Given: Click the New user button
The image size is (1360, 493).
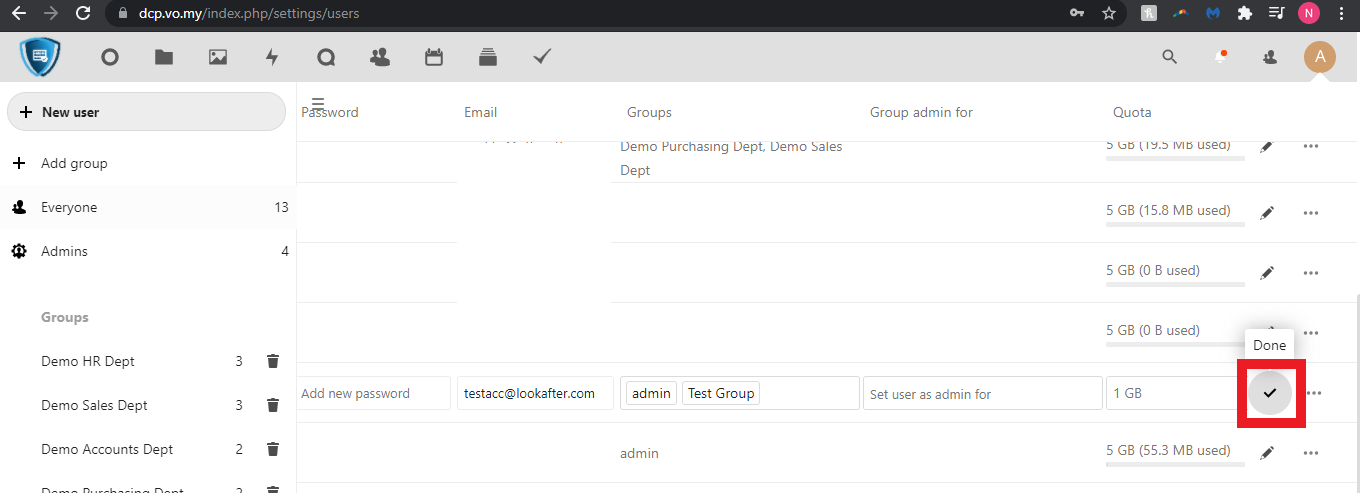Looking at the screenshot, I should [146, 112].
